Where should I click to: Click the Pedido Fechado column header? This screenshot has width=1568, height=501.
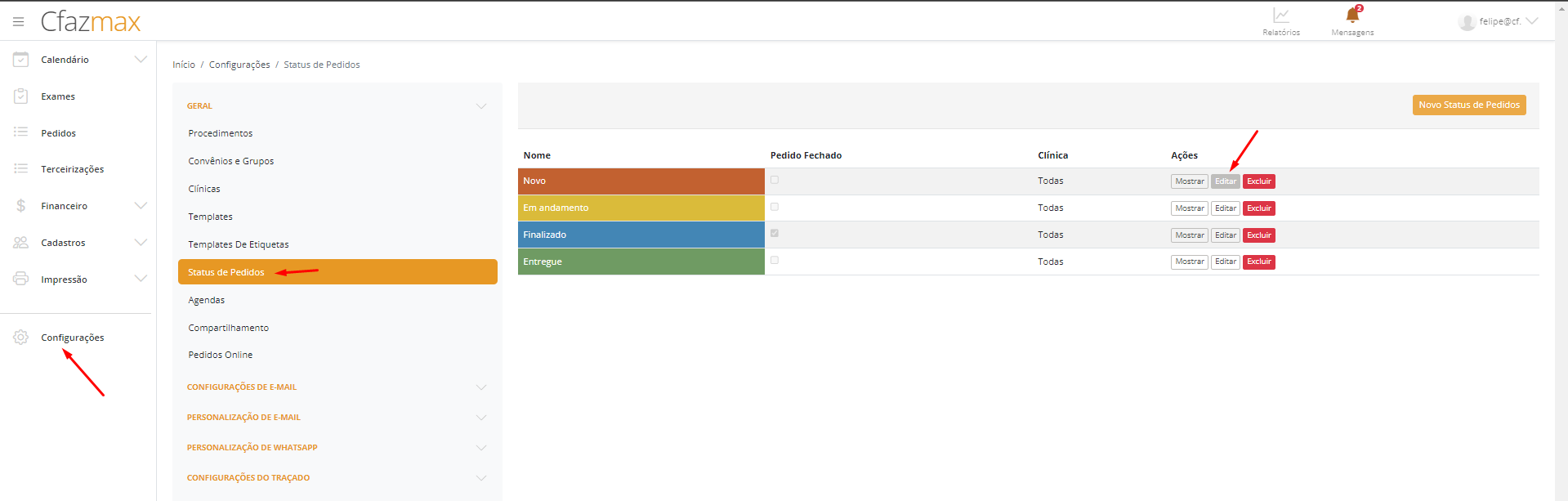point(806,155)
